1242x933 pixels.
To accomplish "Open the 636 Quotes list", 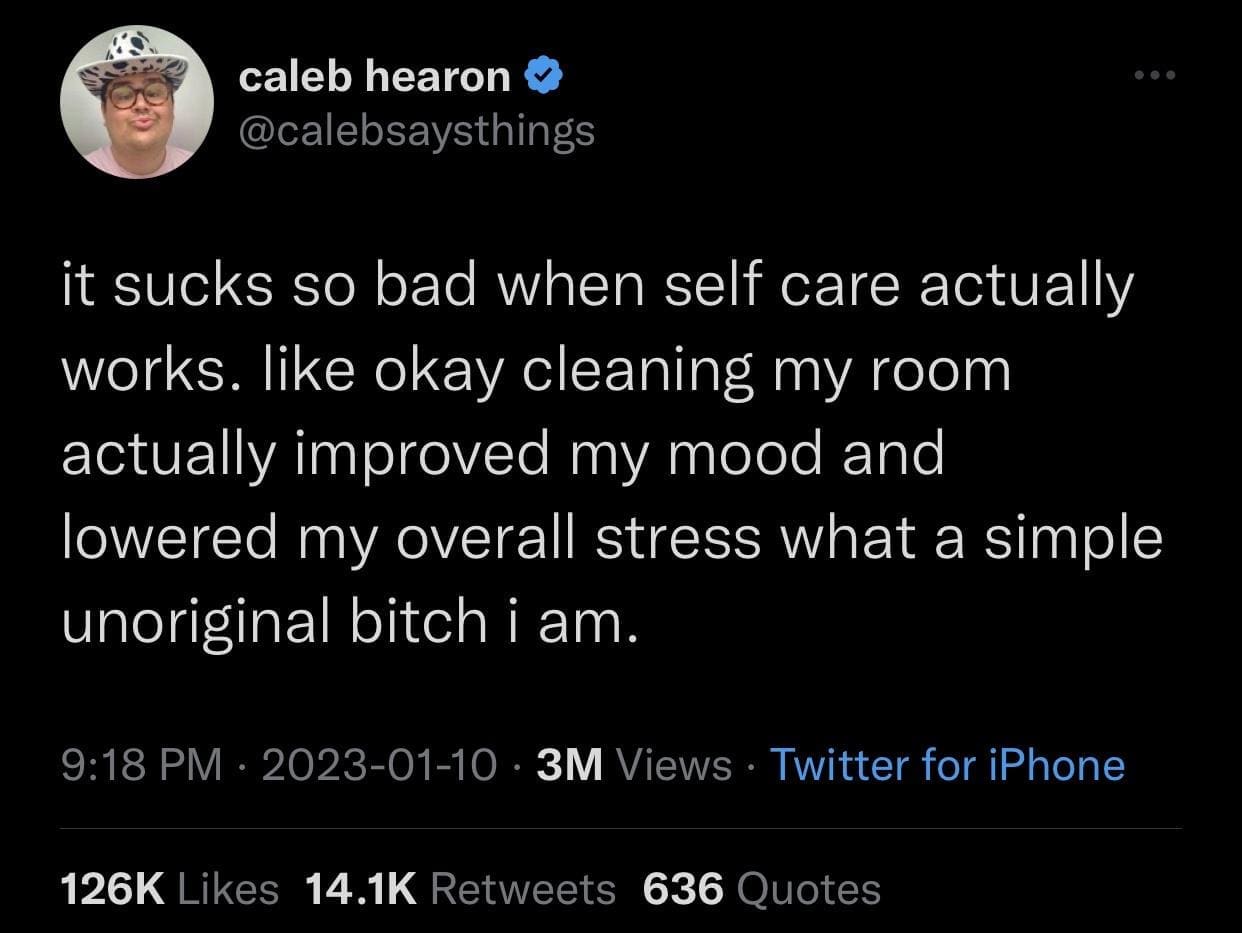I will tap(761, 888).
